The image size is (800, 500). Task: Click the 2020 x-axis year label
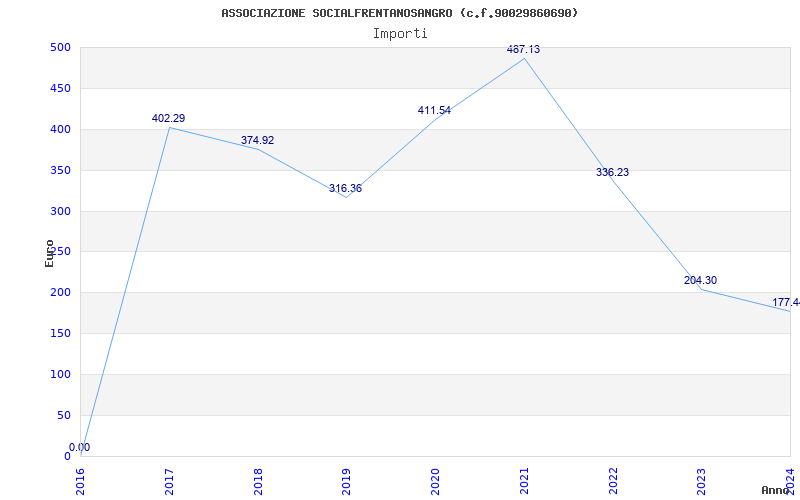coord(435,481)
